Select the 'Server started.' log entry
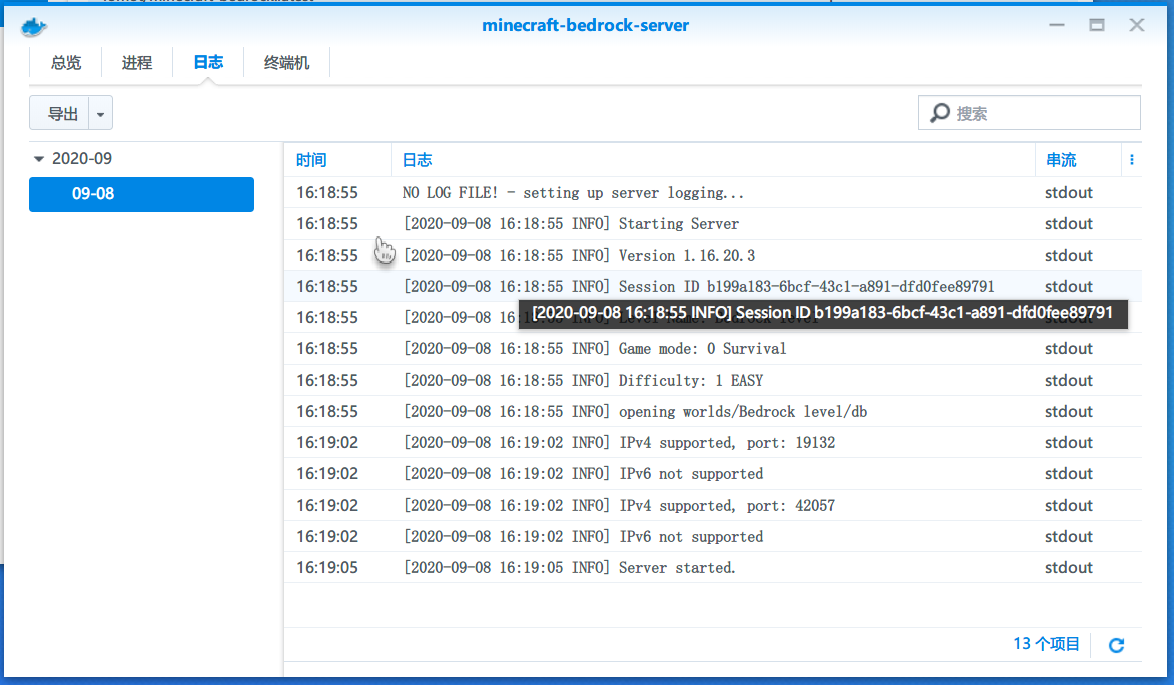1174x685 pixels. [713, 567]
